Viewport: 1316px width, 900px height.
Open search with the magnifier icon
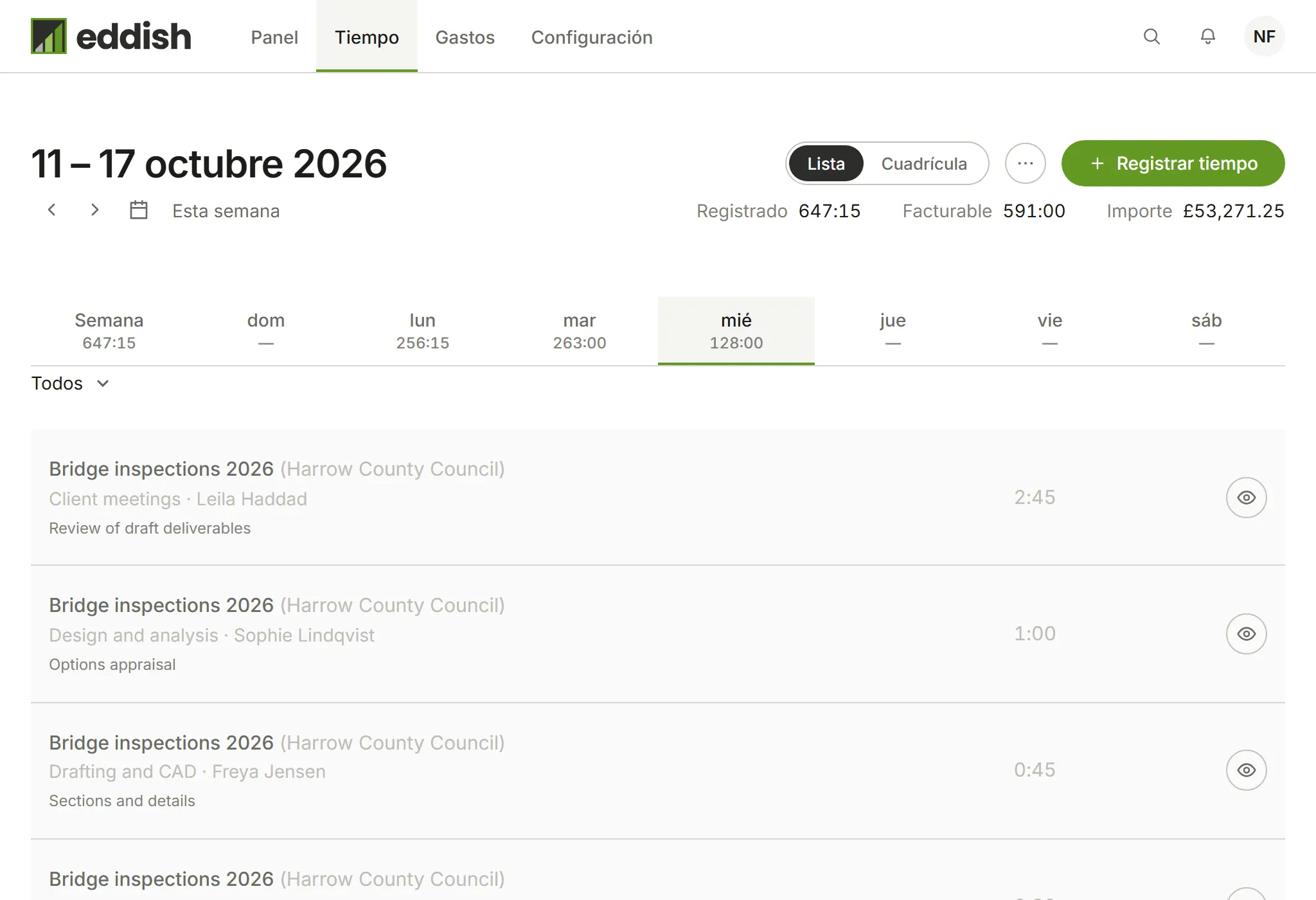point(1151,37)
